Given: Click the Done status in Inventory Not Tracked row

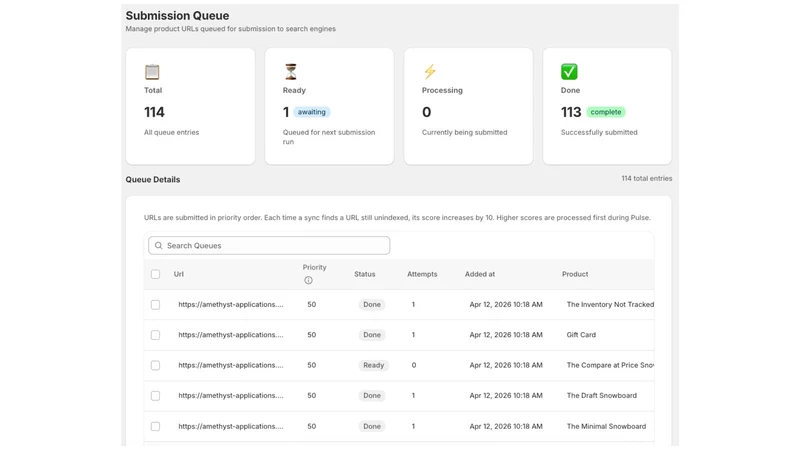Looking at the screenshot, I should pos(372,305).
